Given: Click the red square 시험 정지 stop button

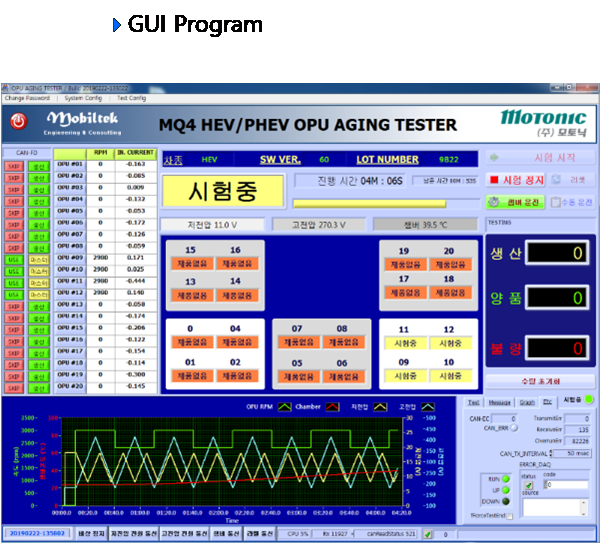Looking at the screenshot, I should [516, 180].
